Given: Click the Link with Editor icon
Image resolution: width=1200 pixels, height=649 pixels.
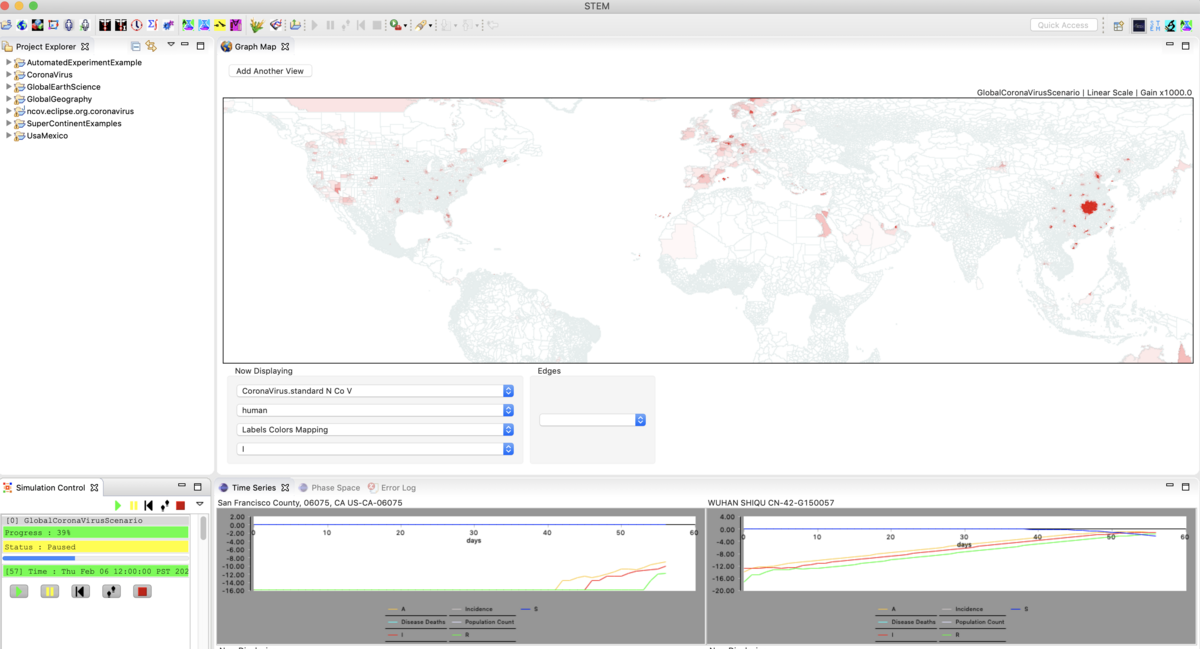Looking at the screenshot, I should click(151, 46).
